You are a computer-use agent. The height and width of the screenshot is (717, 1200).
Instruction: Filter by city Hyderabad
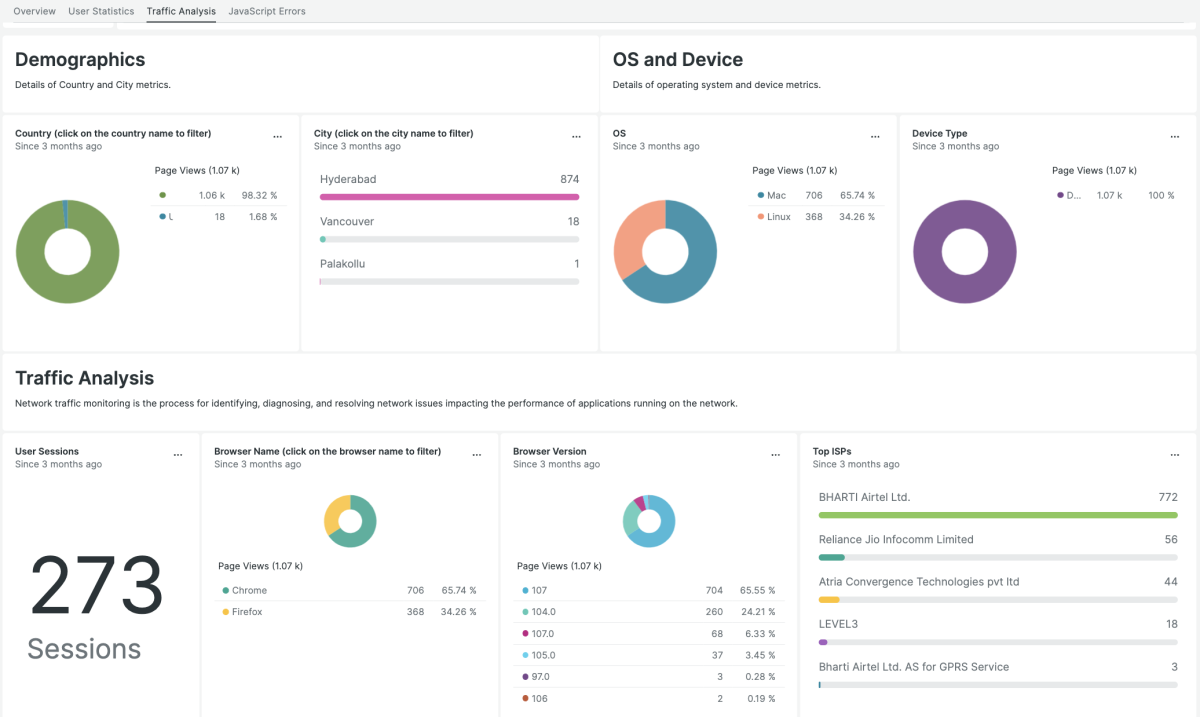click(x=348, y=179)
